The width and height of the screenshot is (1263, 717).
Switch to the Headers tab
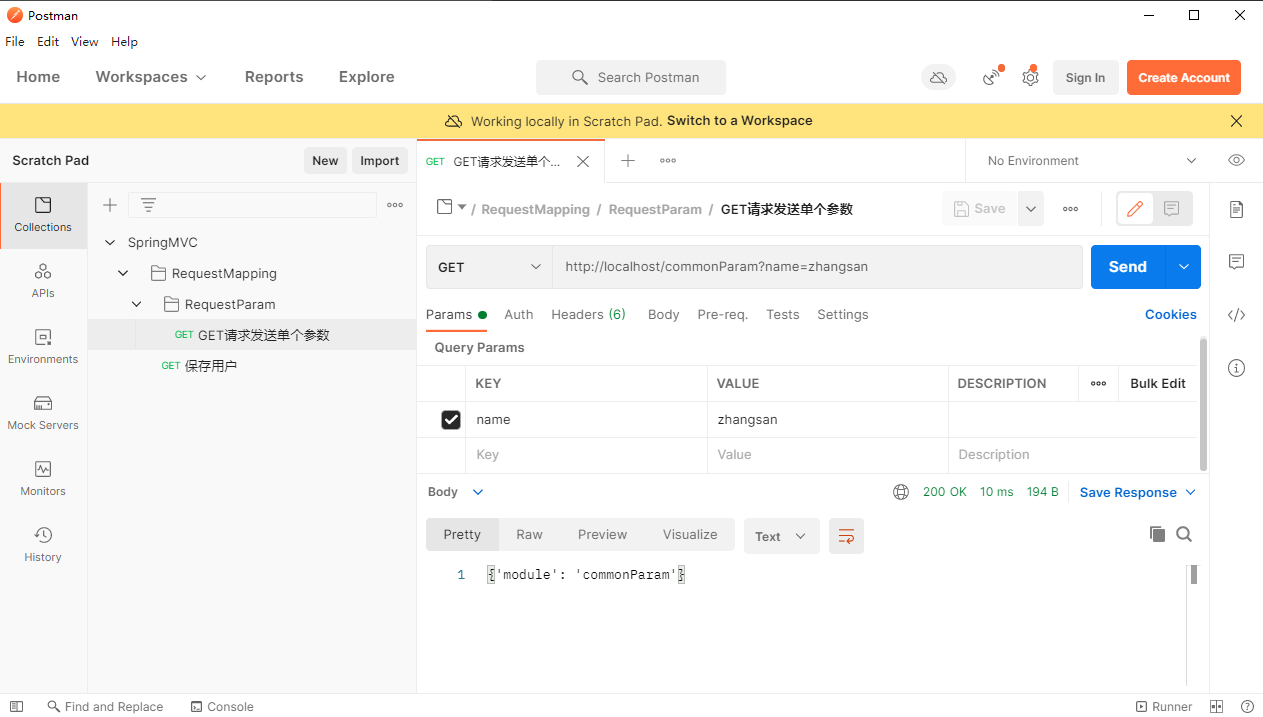coord(588,314)
